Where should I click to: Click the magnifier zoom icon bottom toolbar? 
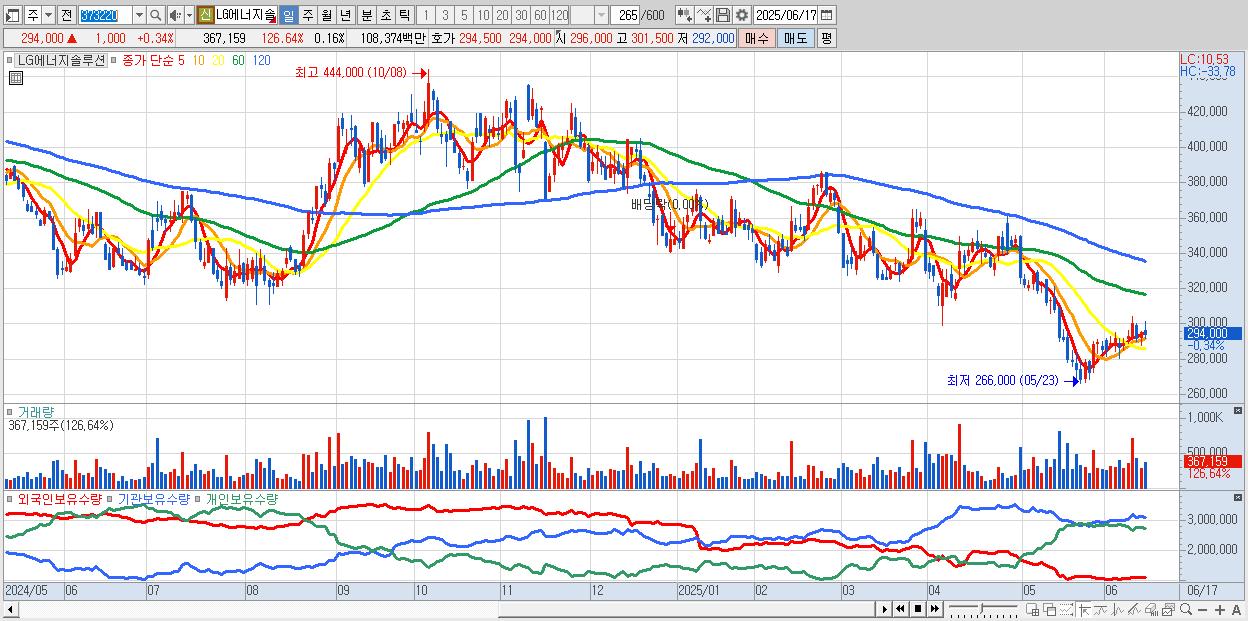point(1185,609)
